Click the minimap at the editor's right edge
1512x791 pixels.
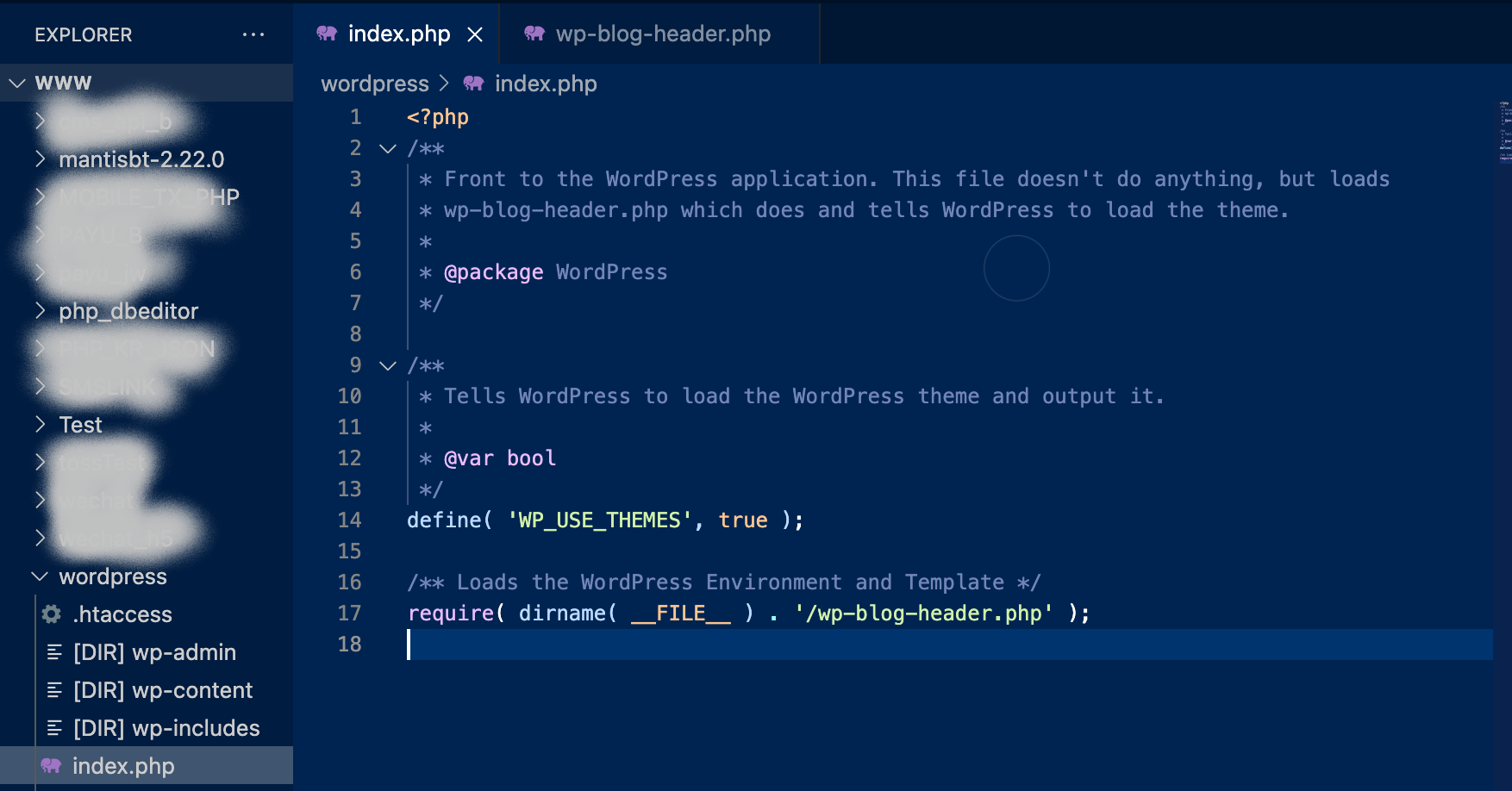1504,133
